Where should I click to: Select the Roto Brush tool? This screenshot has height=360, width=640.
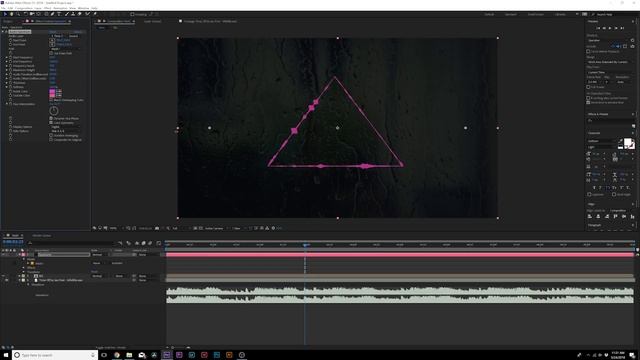pos(87,14)
